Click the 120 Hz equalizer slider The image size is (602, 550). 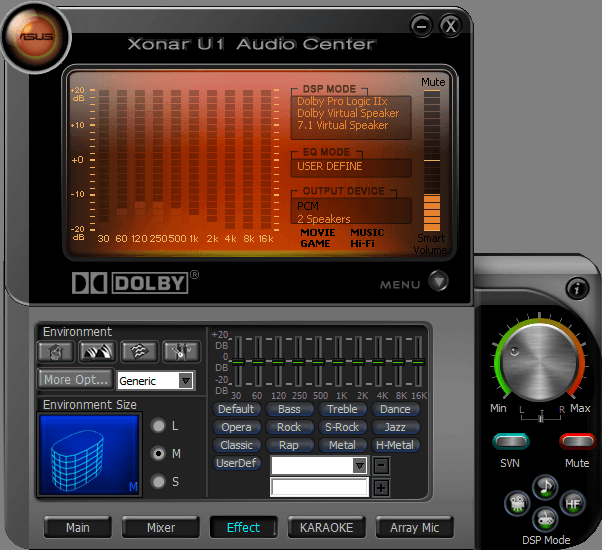(278, 362)
